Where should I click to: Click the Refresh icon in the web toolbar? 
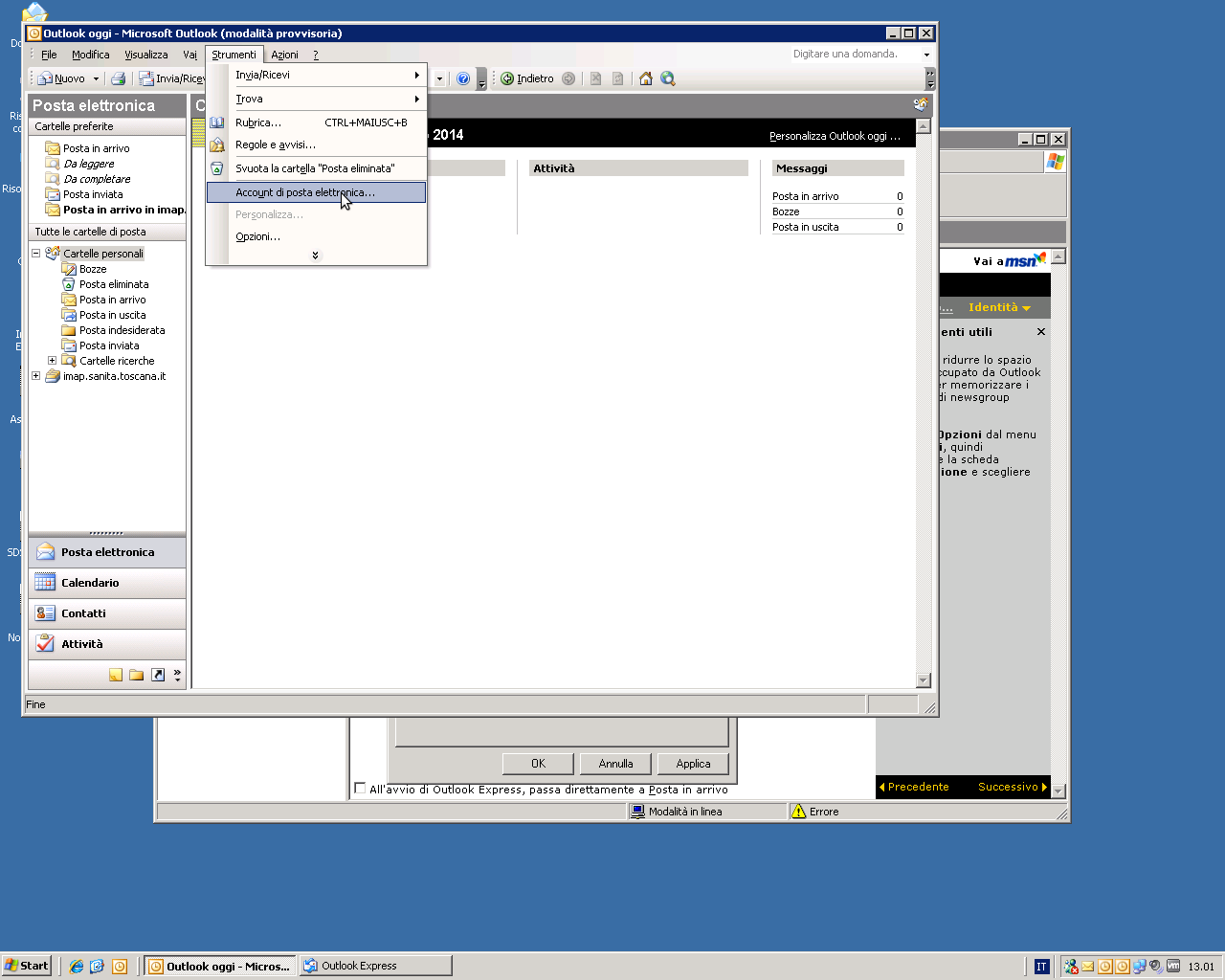[618, 78]
